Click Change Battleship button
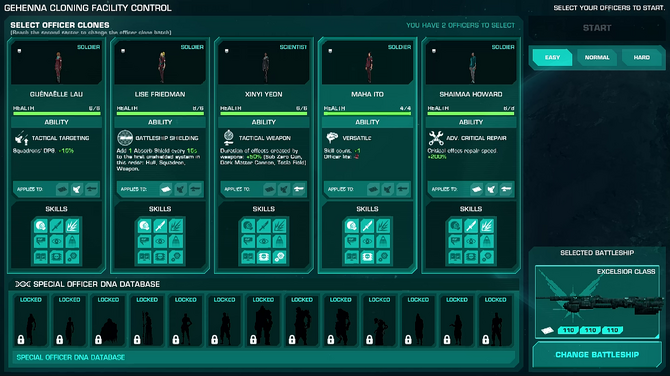The width and height of the screenshot is (670, 376). click(x=597, y=355)
